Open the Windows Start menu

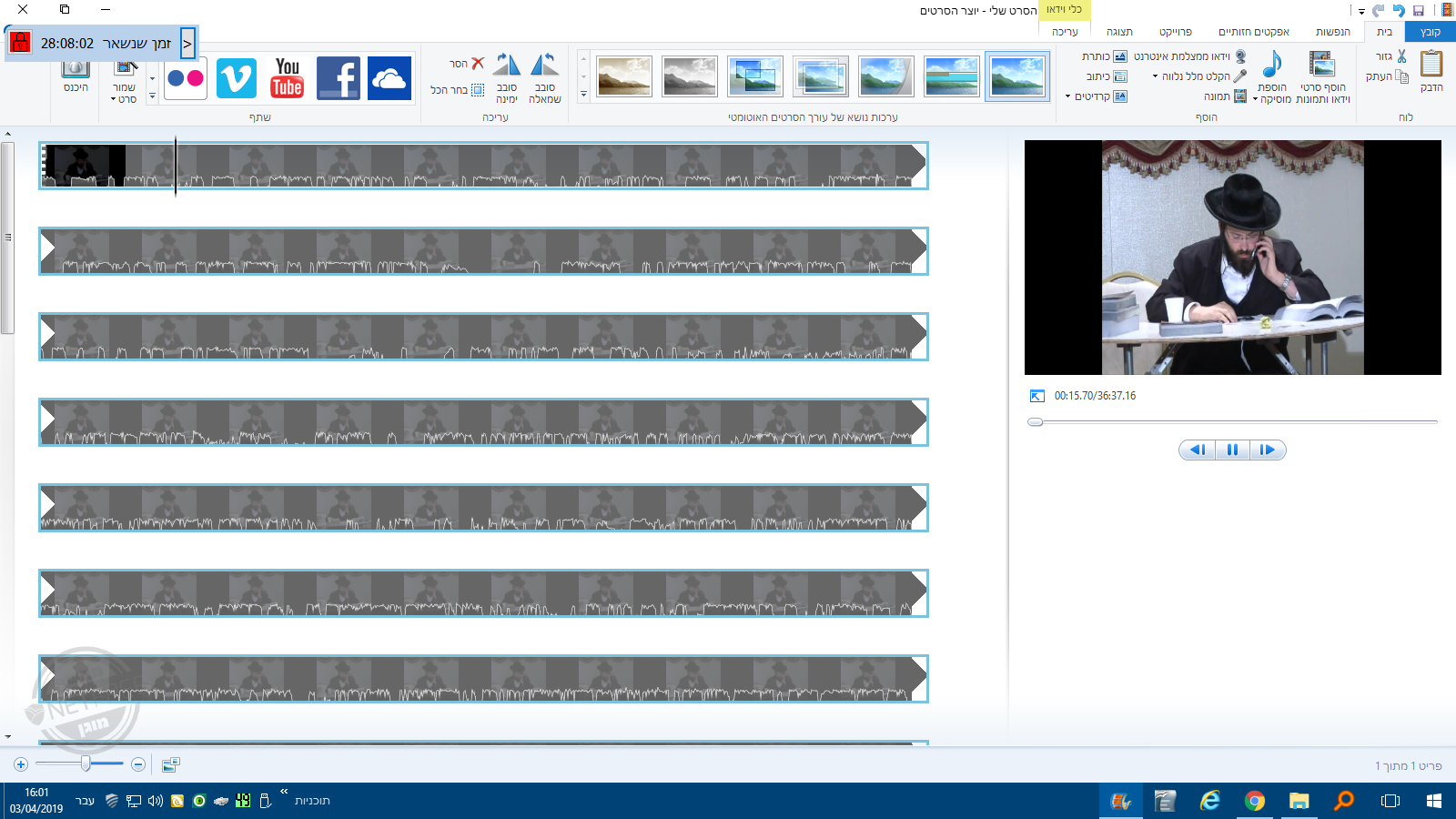(x=1434, y=801)
